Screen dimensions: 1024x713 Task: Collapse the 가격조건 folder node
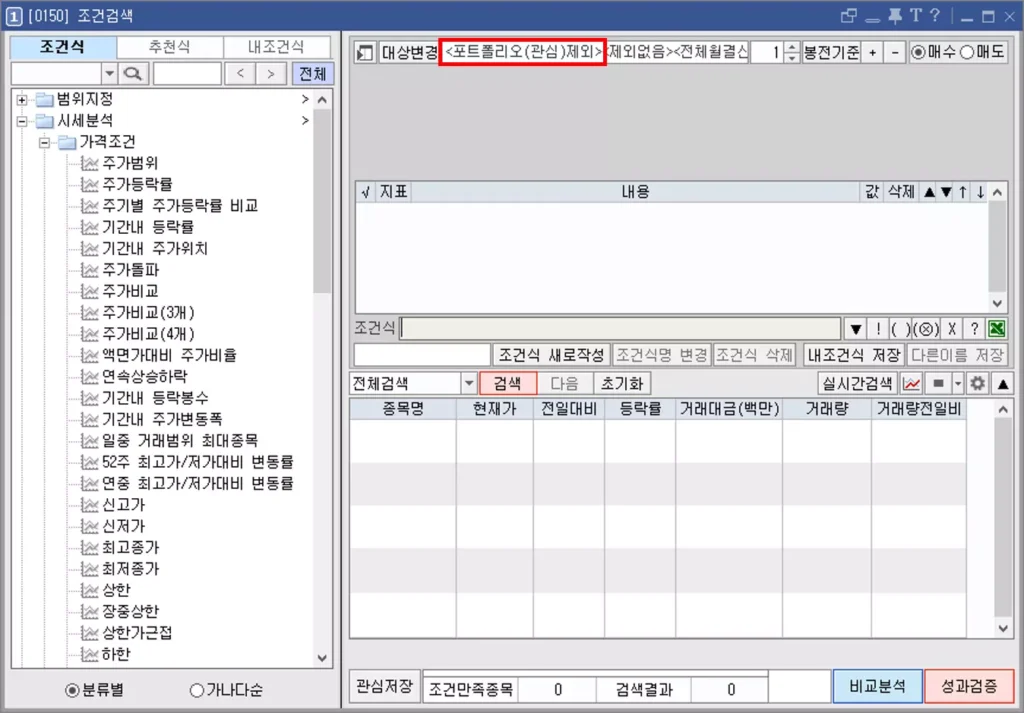tap(44, 142)
